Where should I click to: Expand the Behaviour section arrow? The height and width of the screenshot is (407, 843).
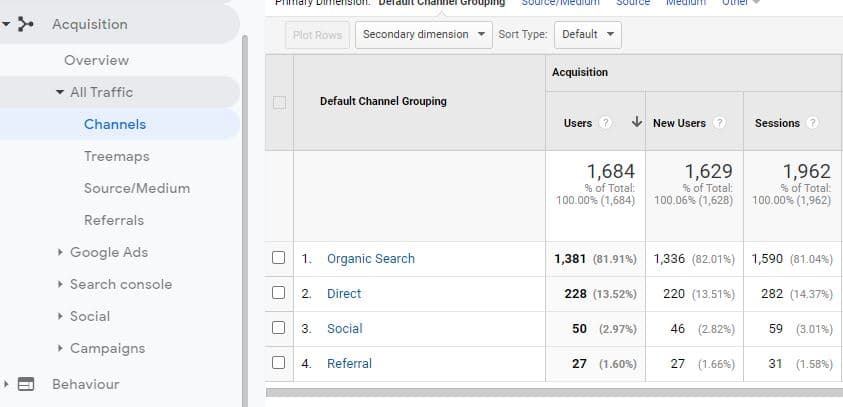click(6, 384)
